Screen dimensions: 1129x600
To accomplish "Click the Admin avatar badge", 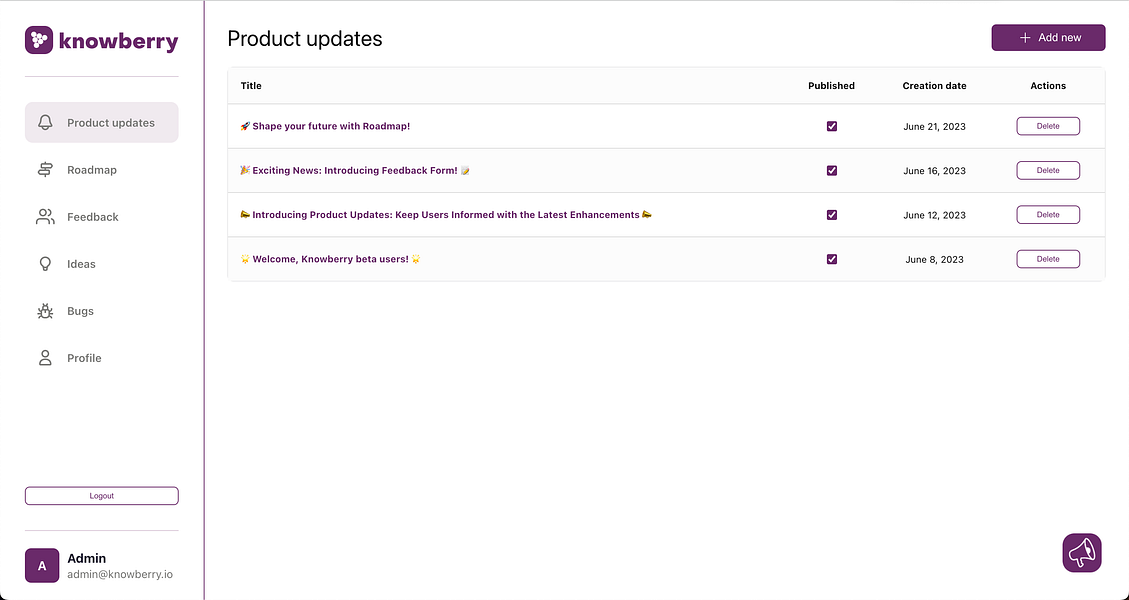I will tap(42, 566).
